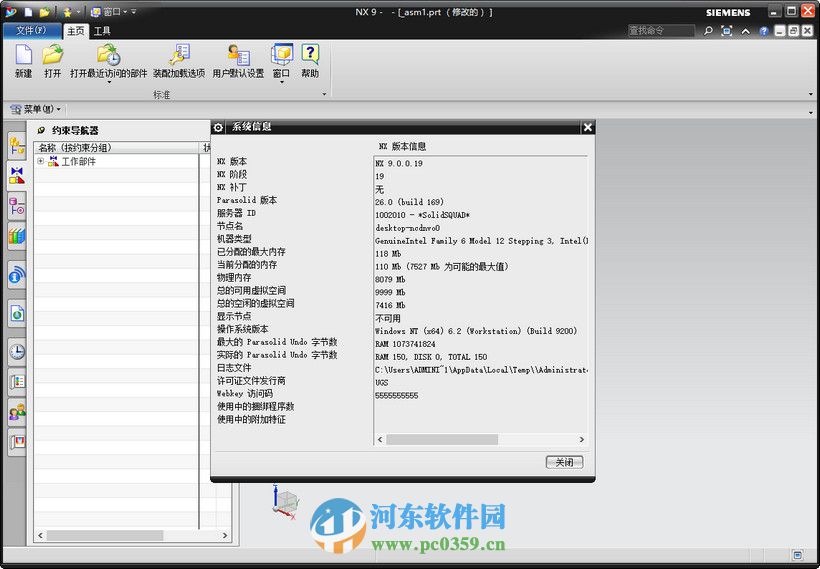820x569 pixels.
Task: Click the node name desktop-ncdnvo0
Action: click(x=407, y=228)
